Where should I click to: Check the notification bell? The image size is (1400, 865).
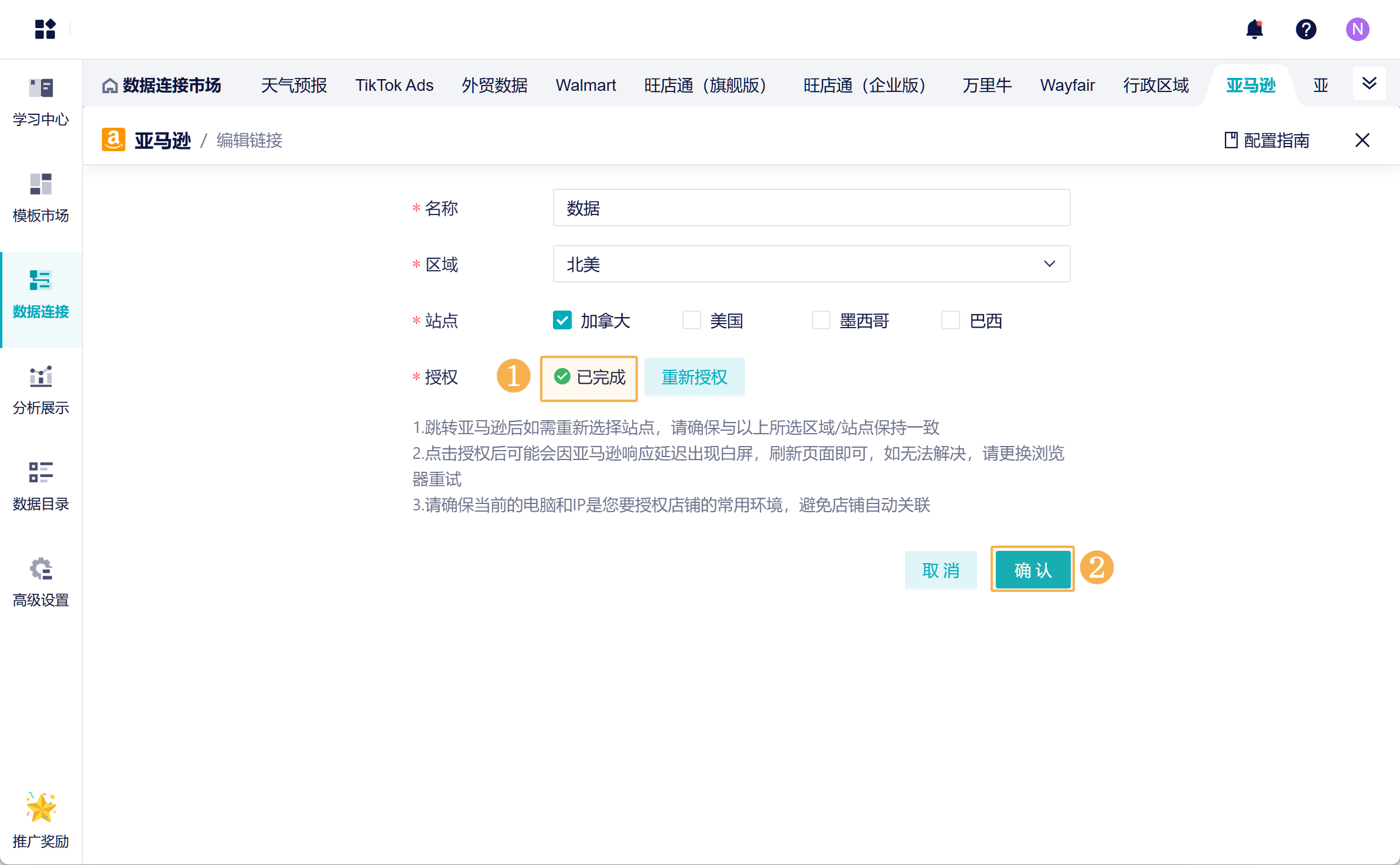click(1254, 29)
